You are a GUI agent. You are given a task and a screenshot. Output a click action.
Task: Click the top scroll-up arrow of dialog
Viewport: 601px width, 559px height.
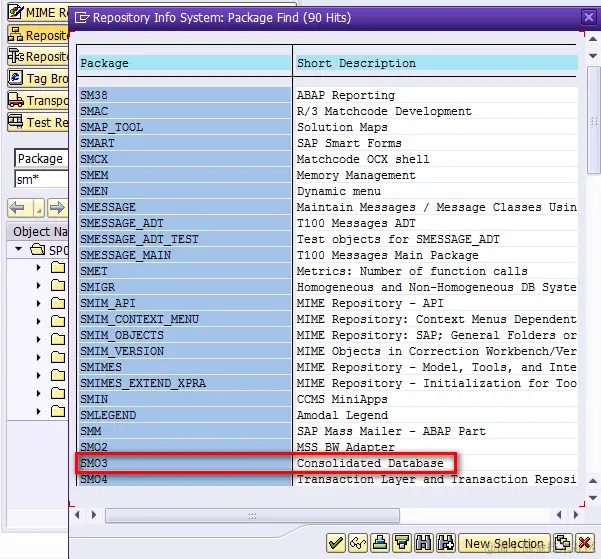tap(593, 39)
